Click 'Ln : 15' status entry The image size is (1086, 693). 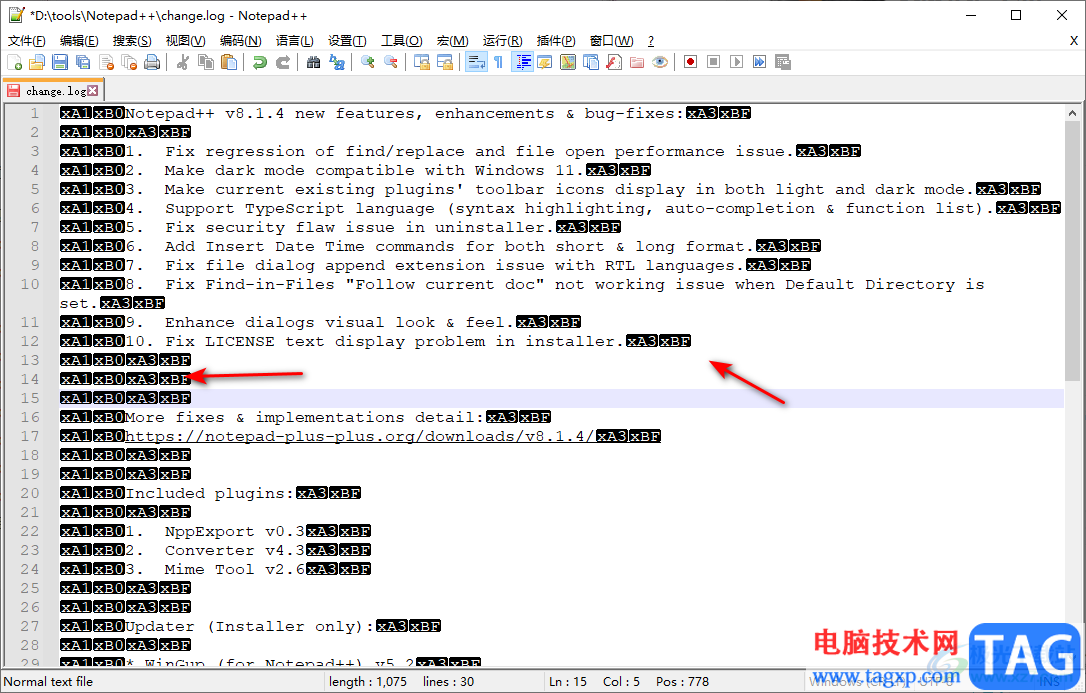click(567, 681)
